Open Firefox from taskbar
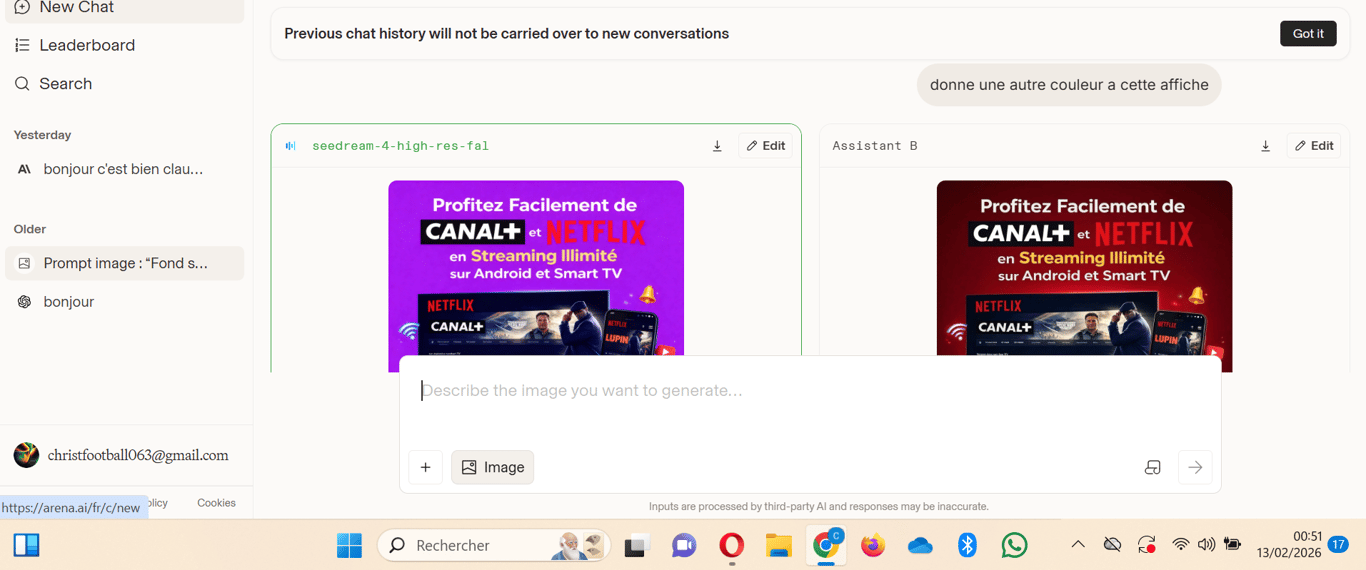 point(873,545)
